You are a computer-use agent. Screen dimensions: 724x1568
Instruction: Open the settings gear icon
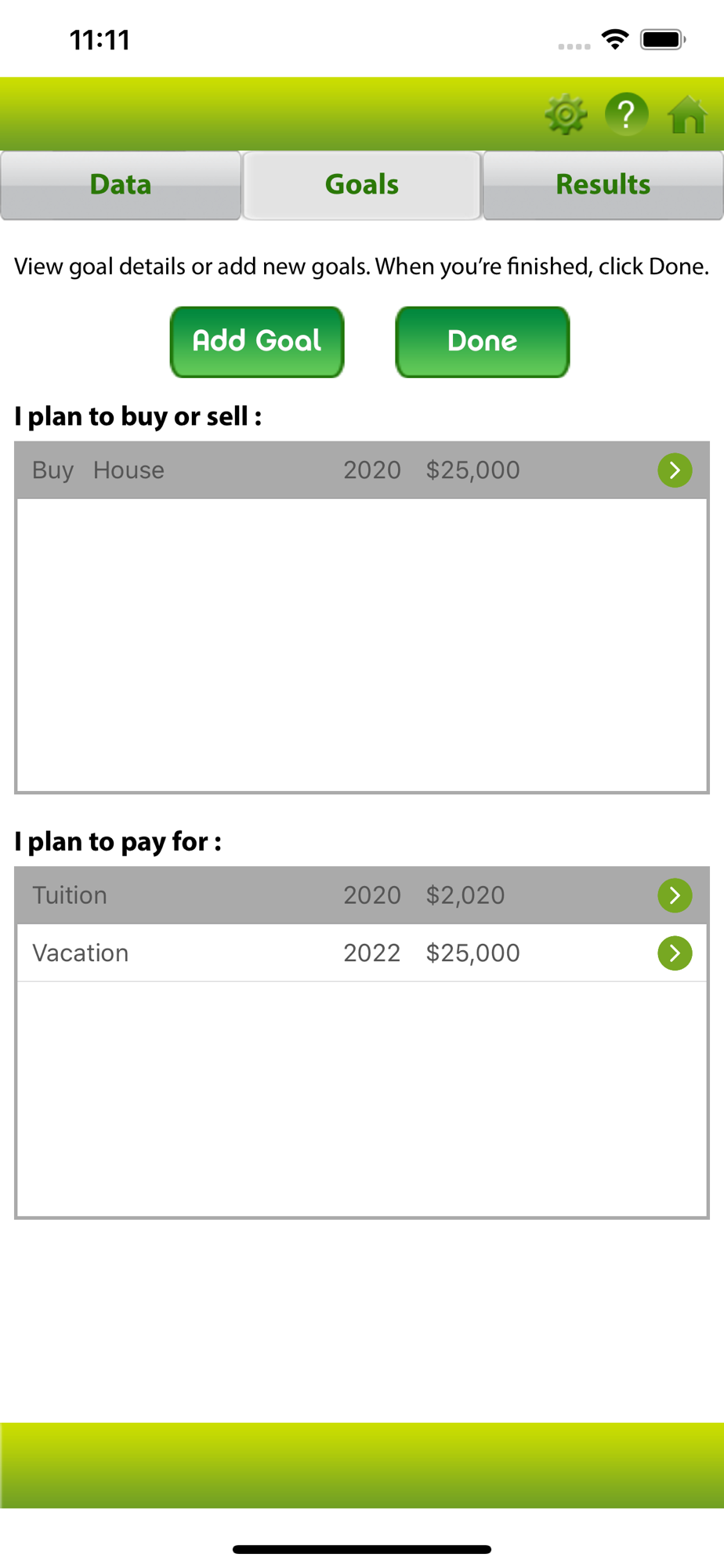(566, 115)
